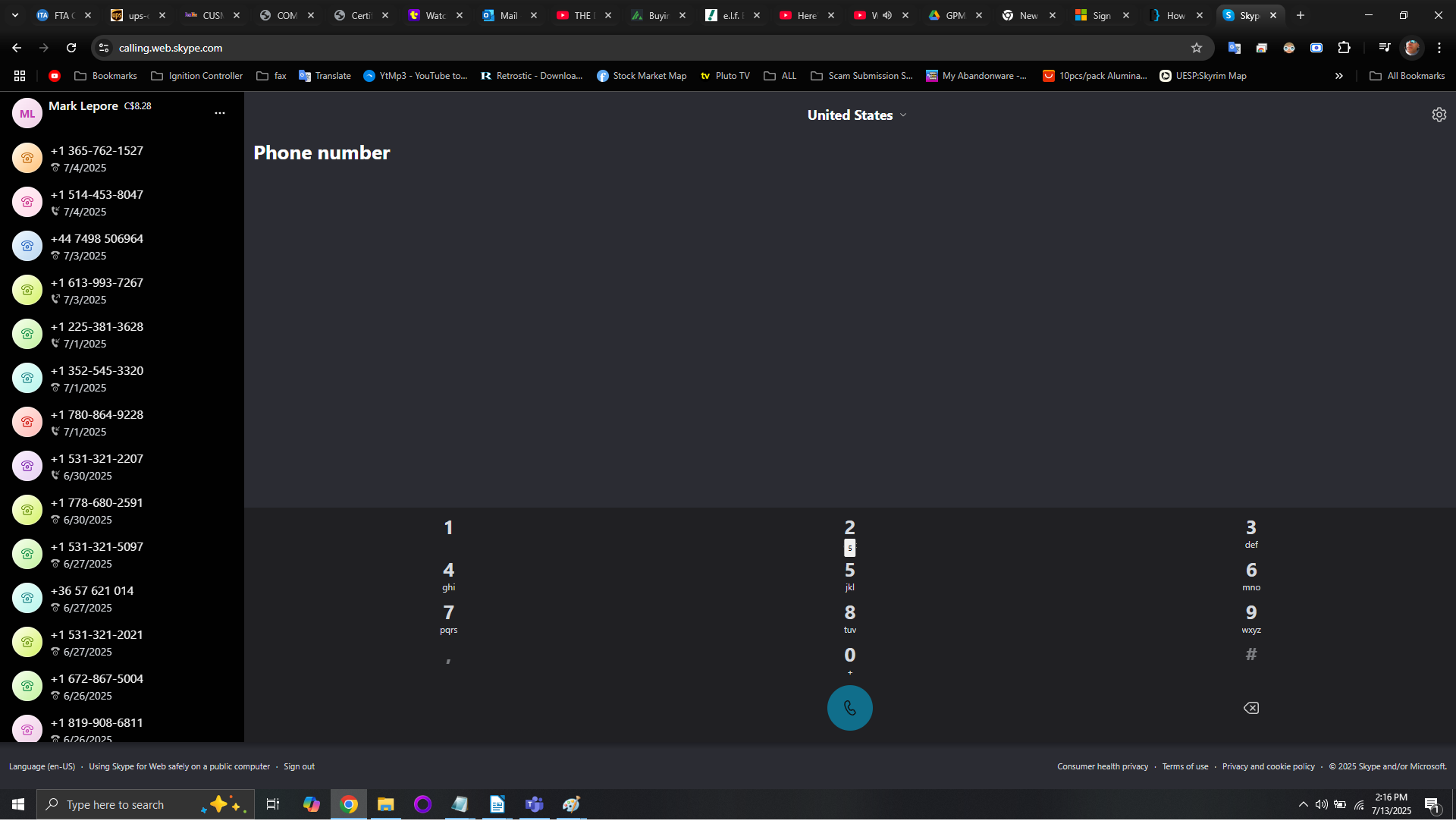Switch to the Mail browser tab
The image size is (1456, 824).
508,15
